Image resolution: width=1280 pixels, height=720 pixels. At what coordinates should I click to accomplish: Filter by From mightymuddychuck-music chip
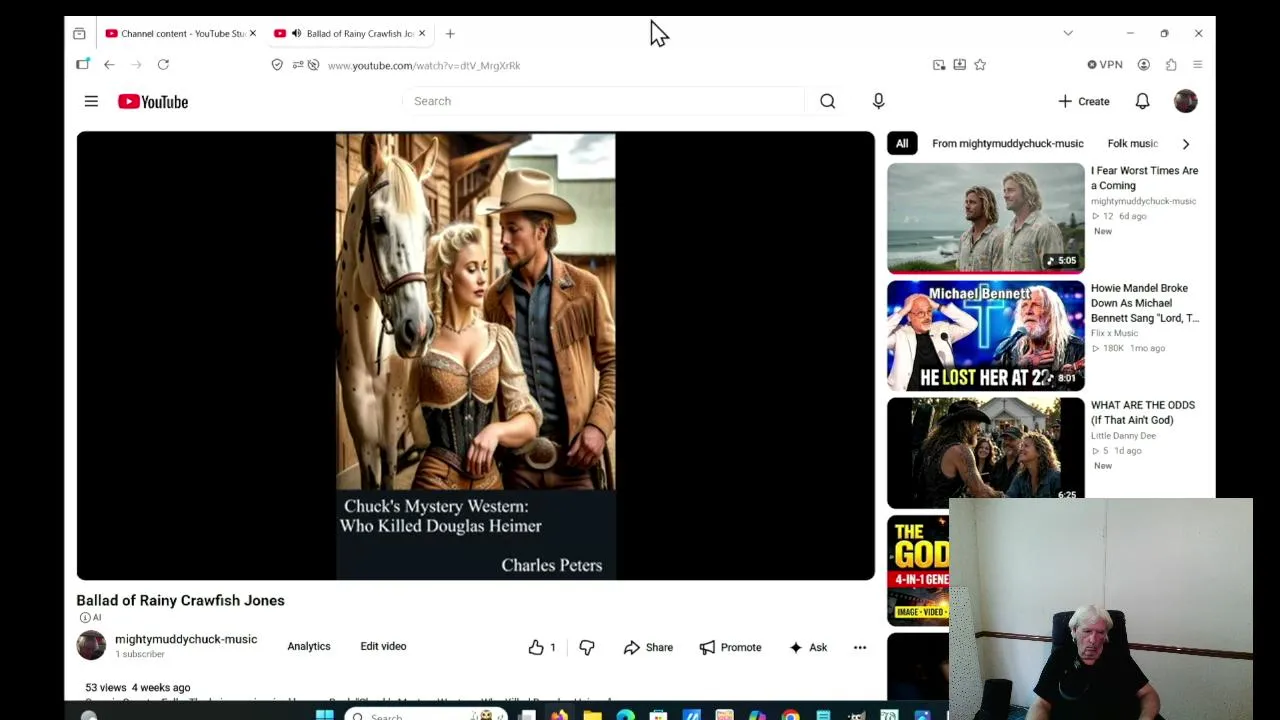click(1007, 144)
